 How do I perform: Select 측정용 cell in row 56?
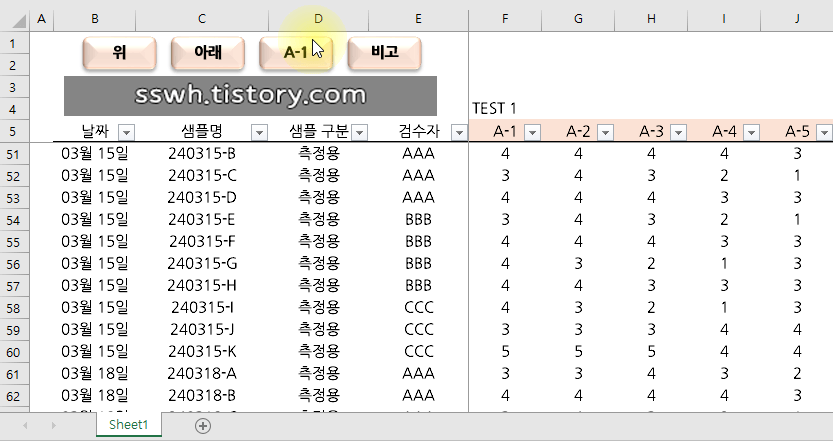[318, 264]
